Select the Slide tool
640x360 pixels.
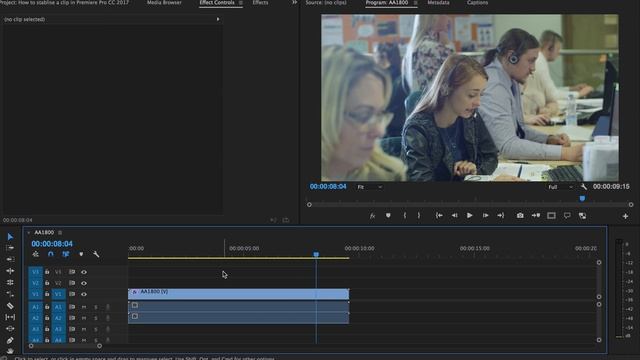point(10,328)
